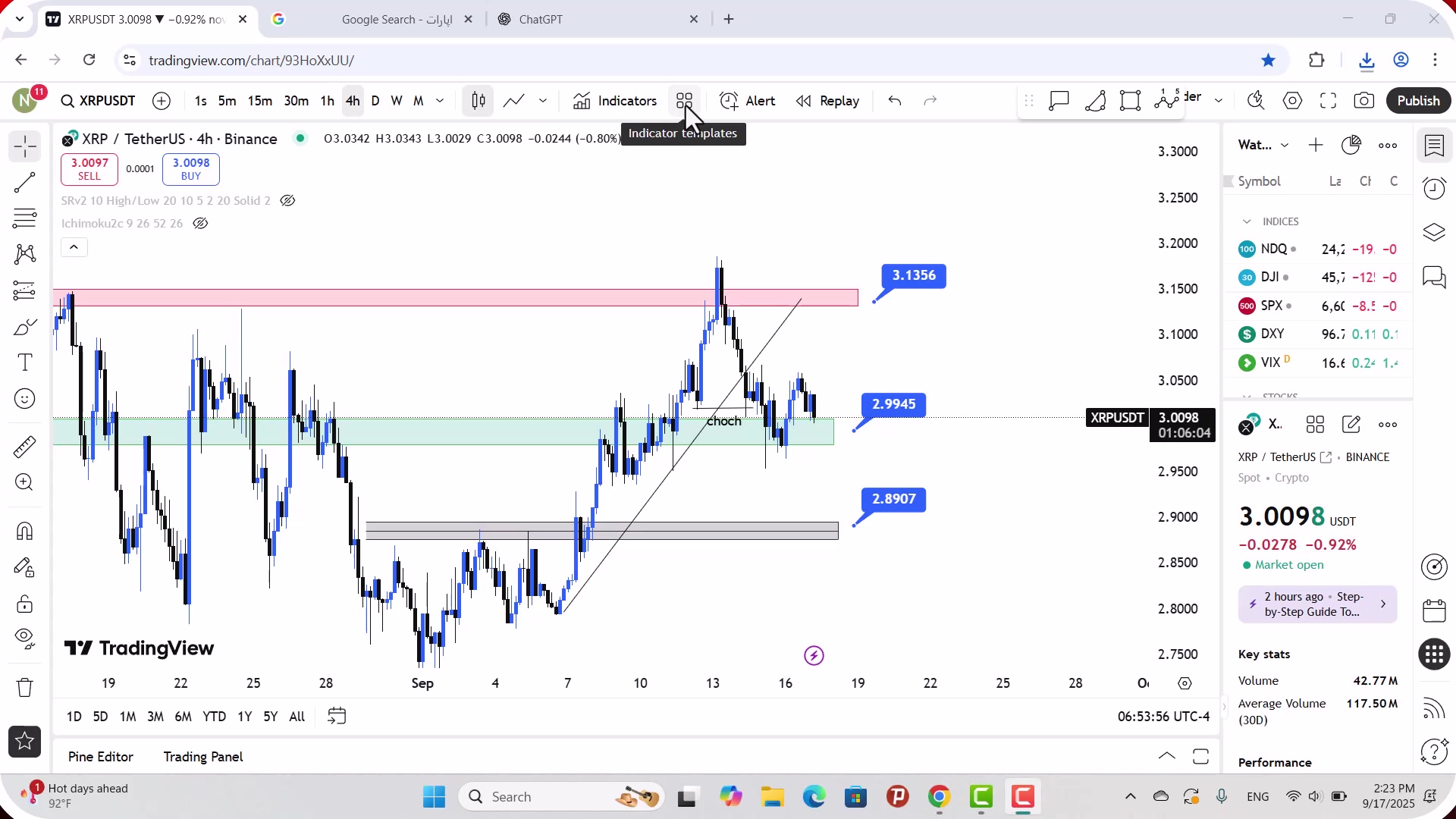Show the hidden Ichimoku2c indicator
This screenshot has height=819, width=1456.
[x=200, y=224]
